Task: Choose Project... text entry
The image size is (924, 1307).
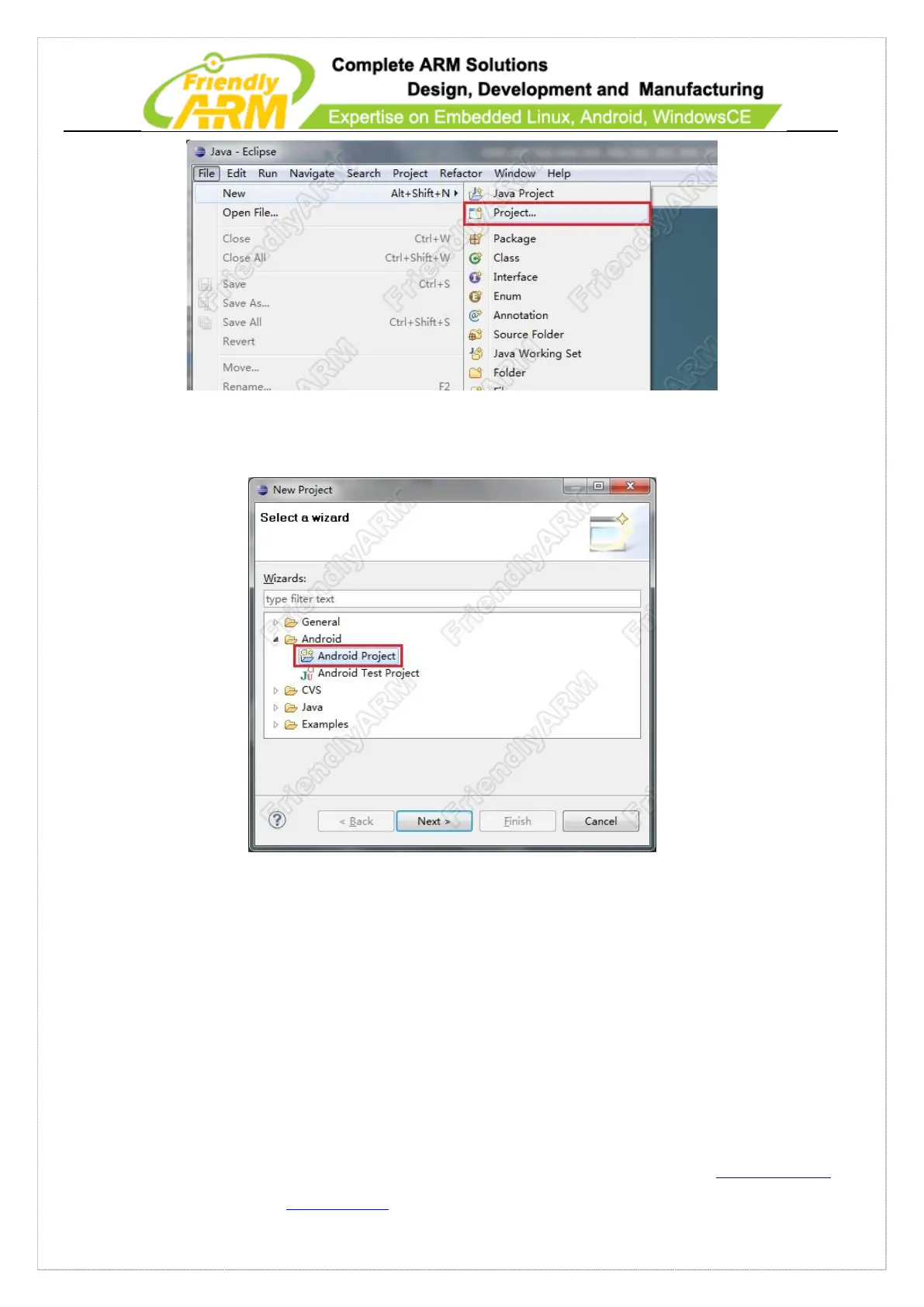Action: pyautogui.click(x=514, y=213)
